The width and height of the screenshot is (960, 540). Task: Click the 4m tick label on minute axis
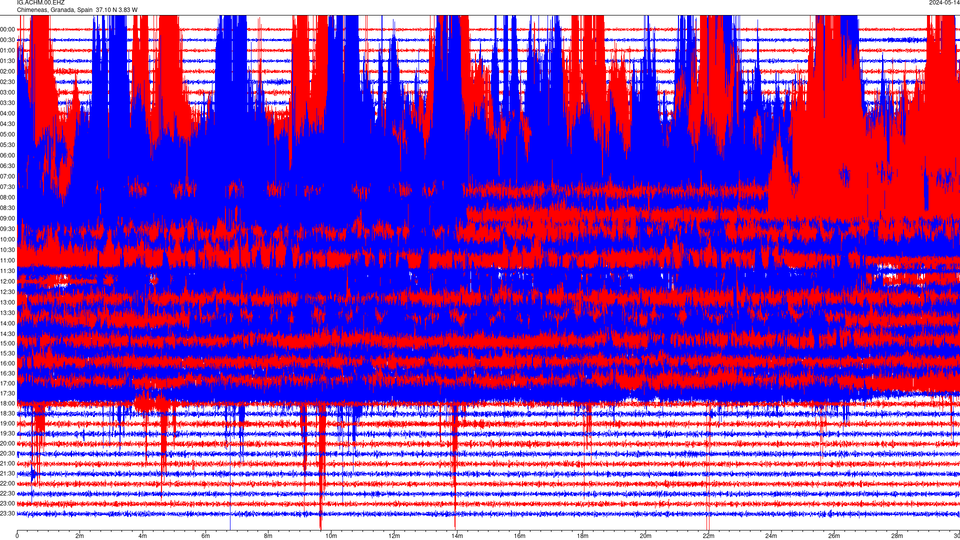pos(143,536)
